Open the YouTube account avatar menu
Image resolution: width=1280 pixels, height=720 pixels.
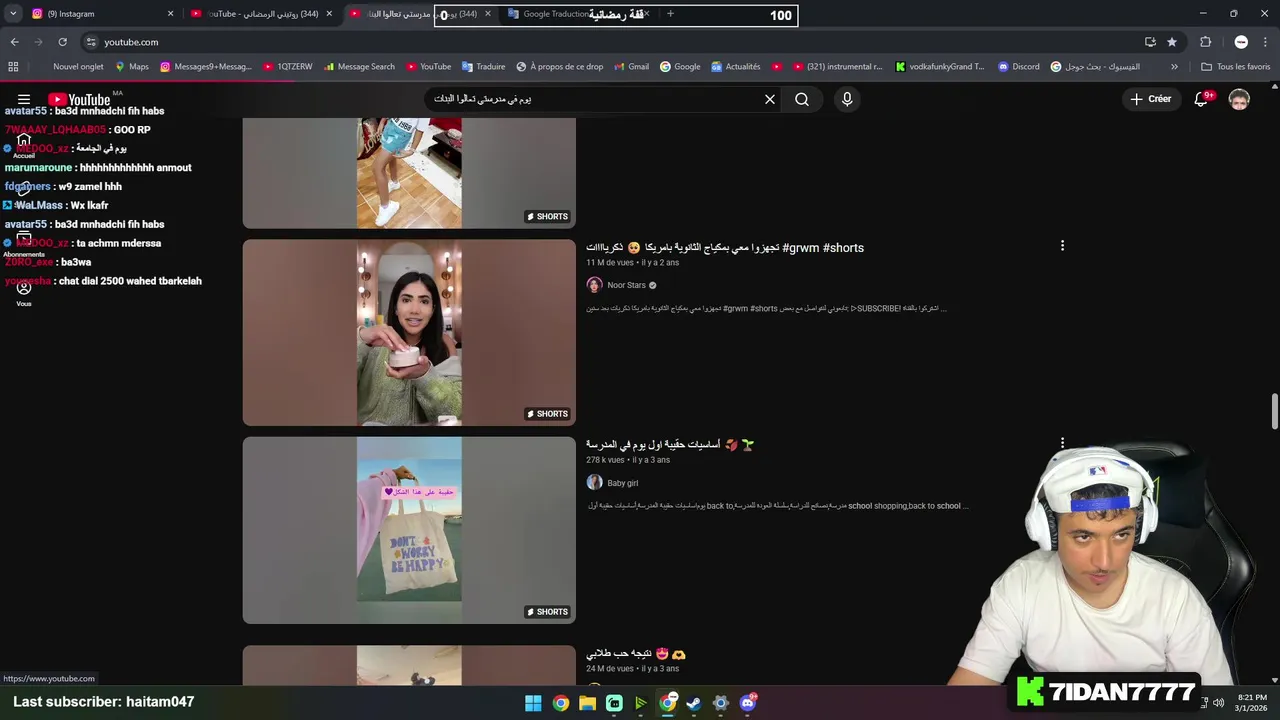click(x=1239, y=99)
